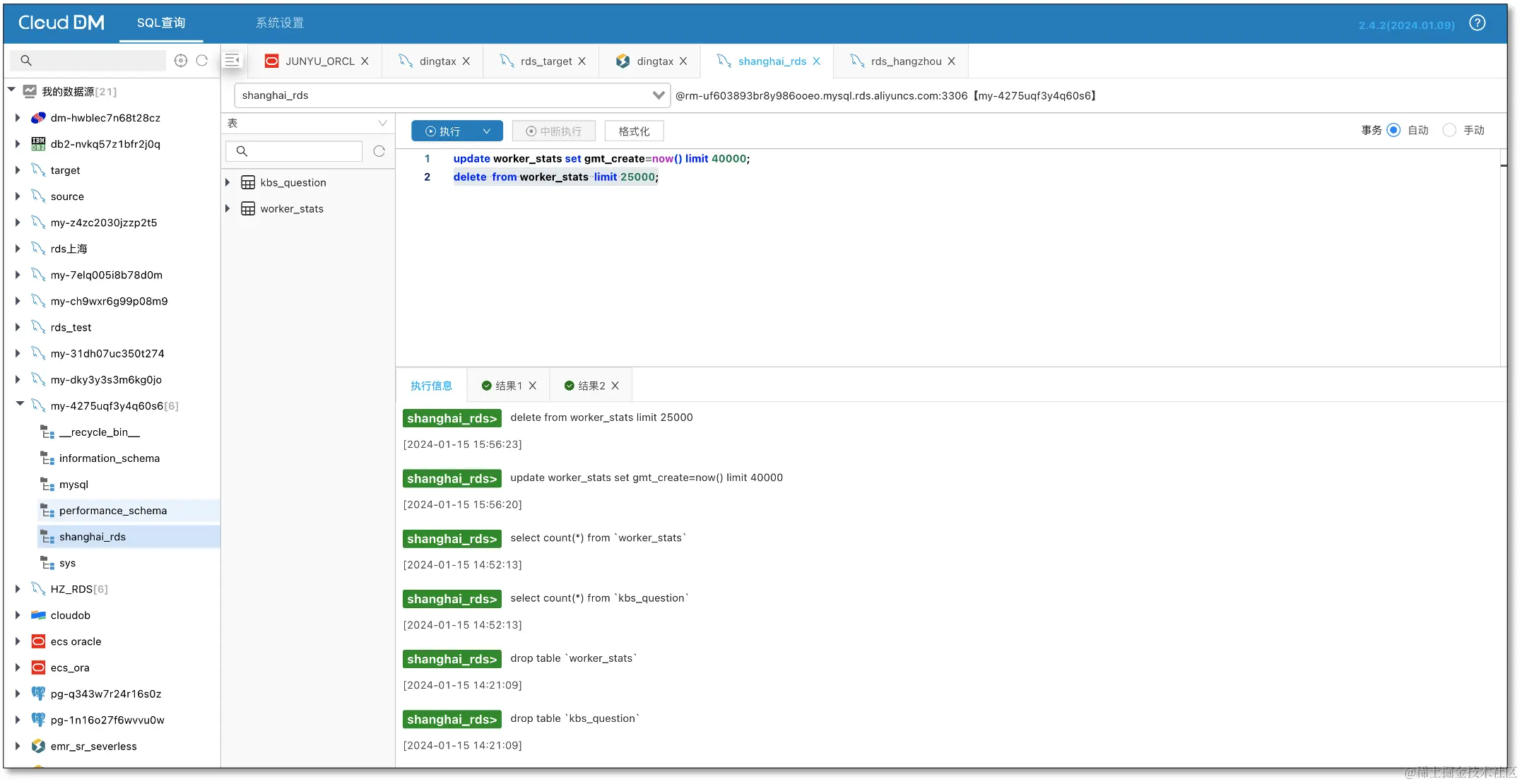Refresh the table list in tables panel
Screen dimensions: 1522x784
point(379,150)
